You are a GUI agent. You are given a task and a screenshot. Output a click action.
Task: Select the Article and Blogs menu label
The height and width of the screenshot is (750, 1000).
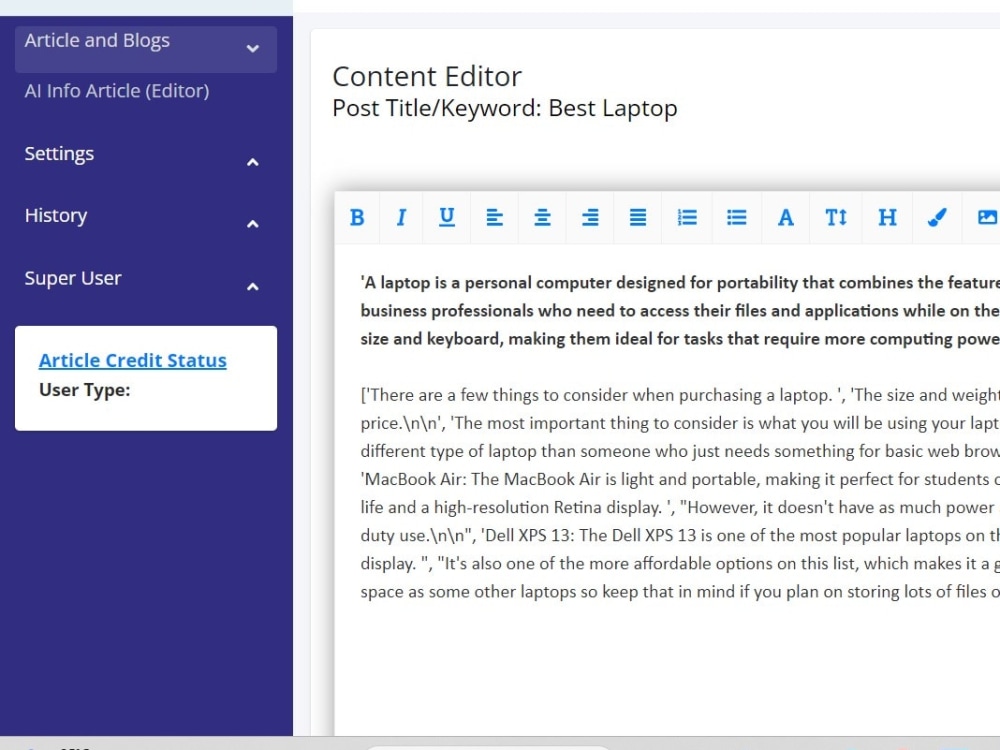[x=97, y=41]
